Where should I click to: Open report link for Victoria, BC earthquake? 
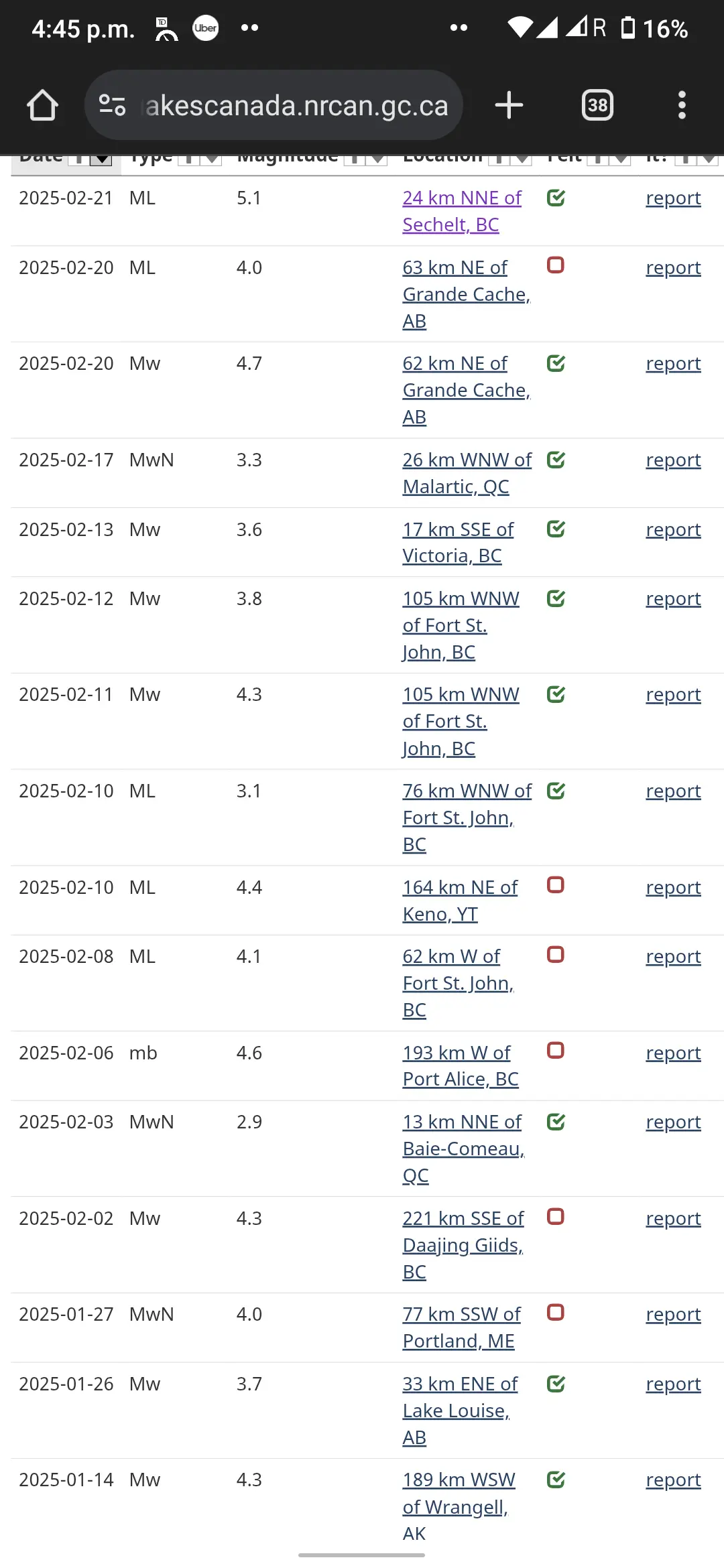click(673, 529)
